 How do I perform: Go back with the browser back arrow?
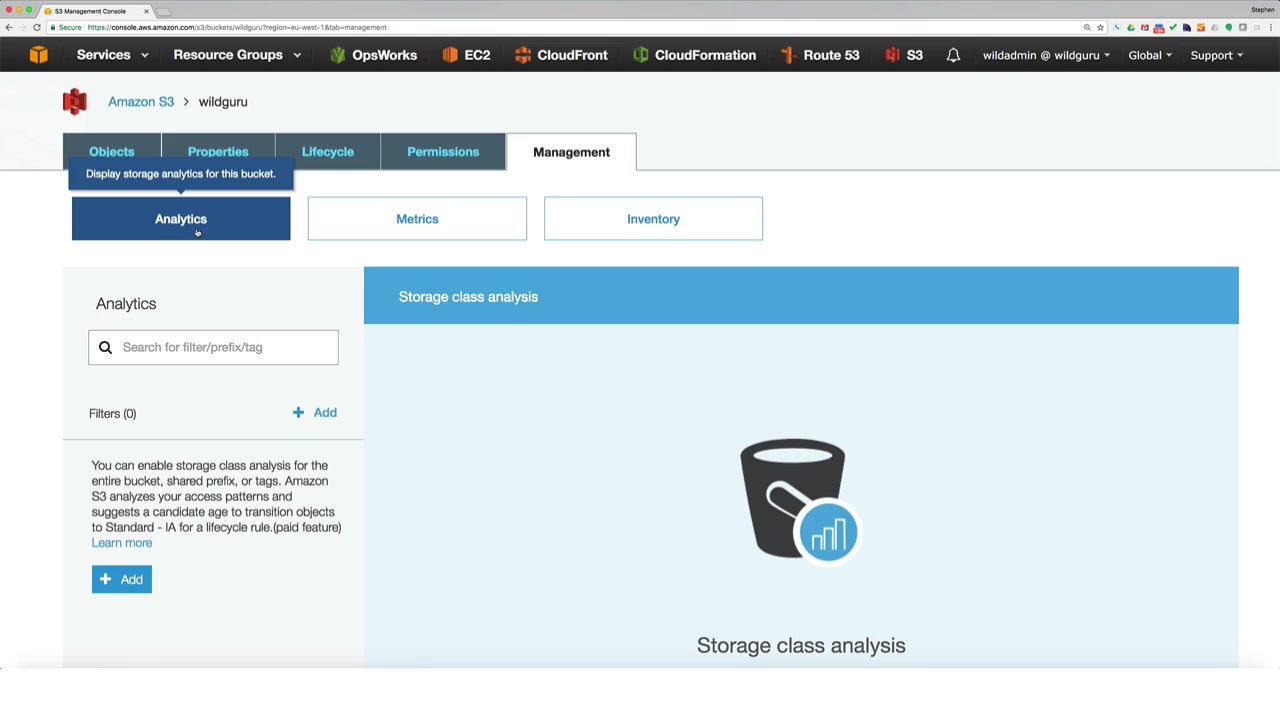pyautogui.click(x=9, y=27)
